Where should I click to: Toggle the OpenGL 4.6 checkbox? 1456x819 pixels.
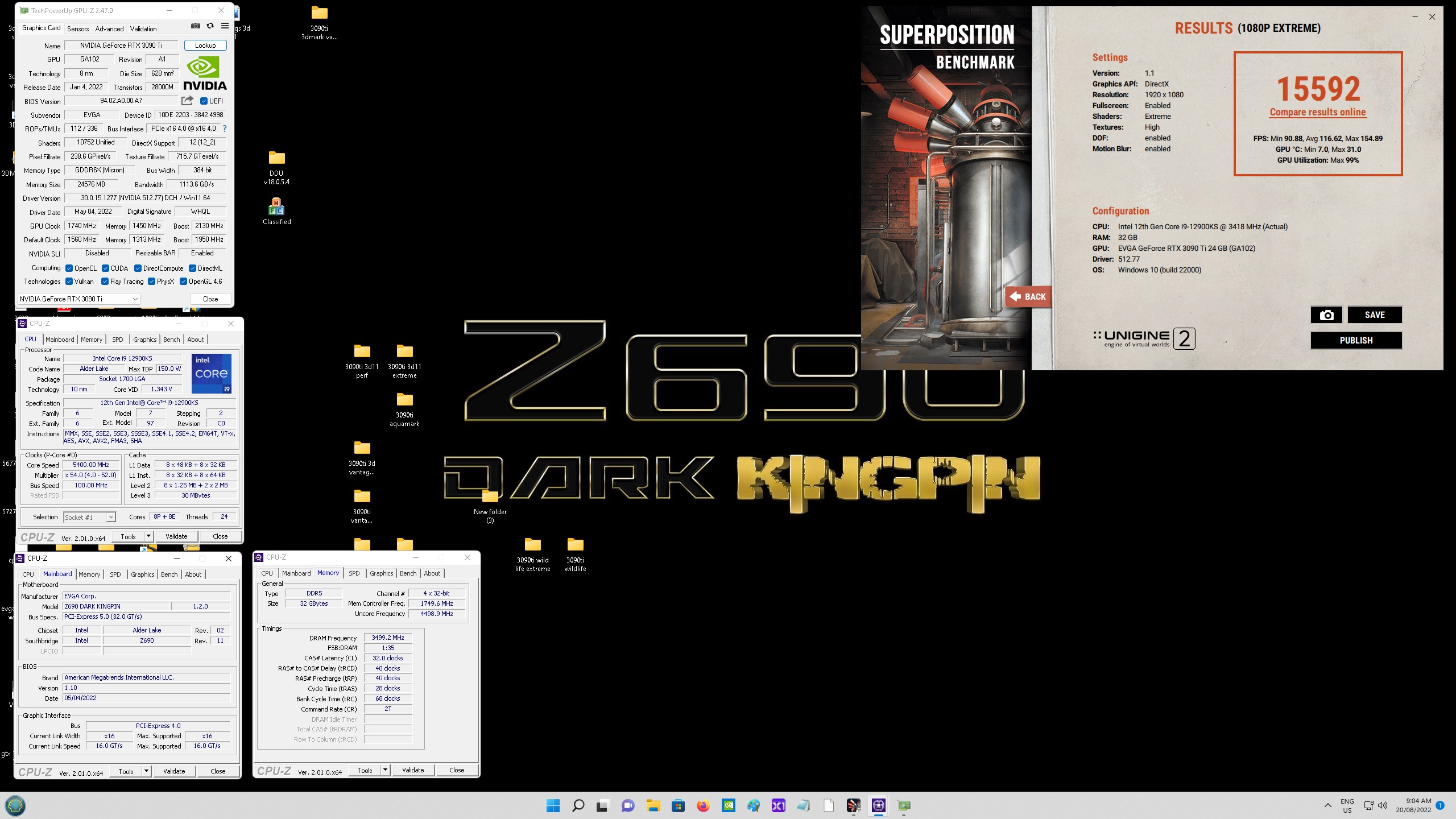point(183,282)
